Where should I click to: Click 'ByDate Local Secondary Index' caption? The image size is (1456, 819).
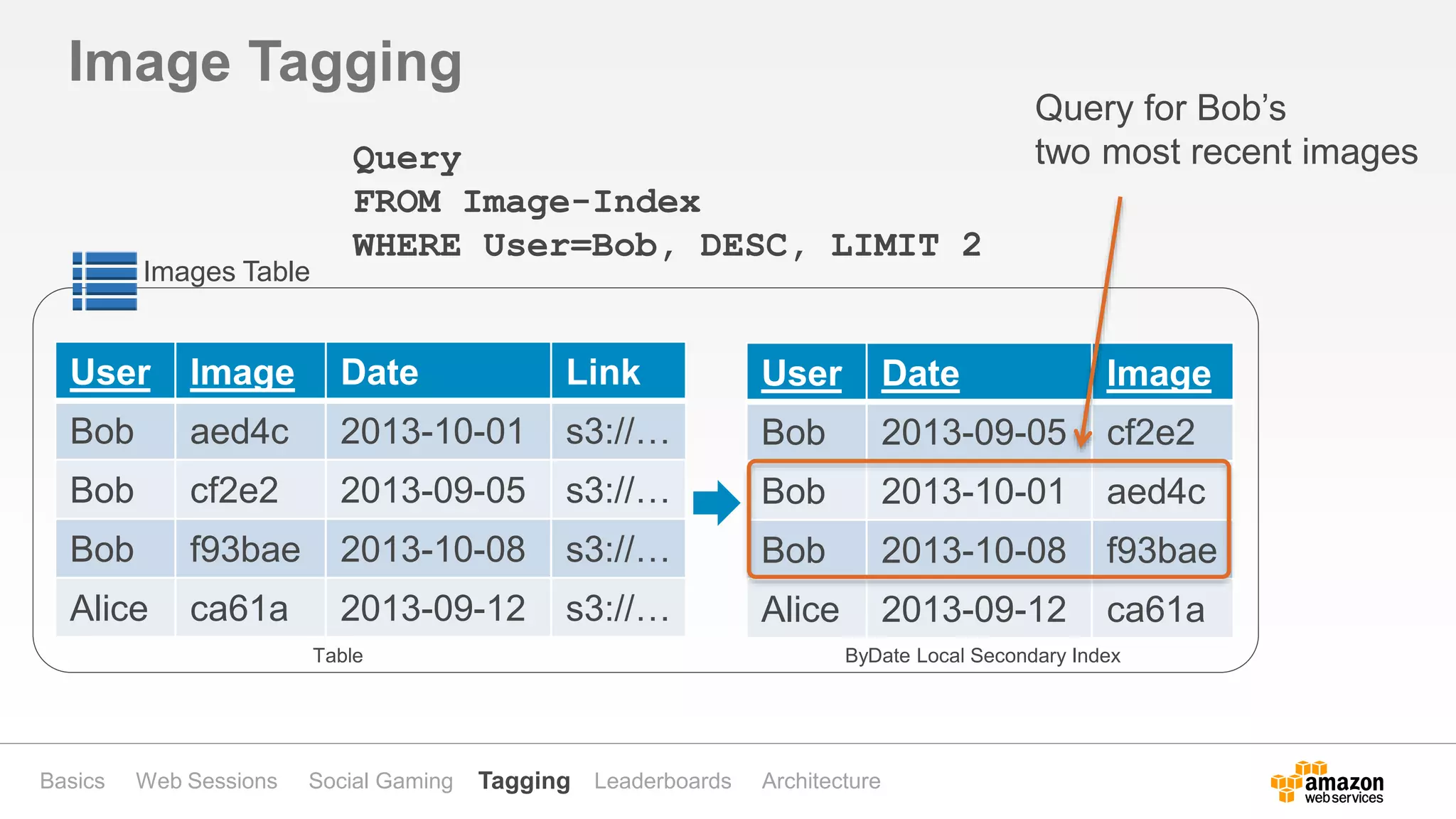coord(983,655)
